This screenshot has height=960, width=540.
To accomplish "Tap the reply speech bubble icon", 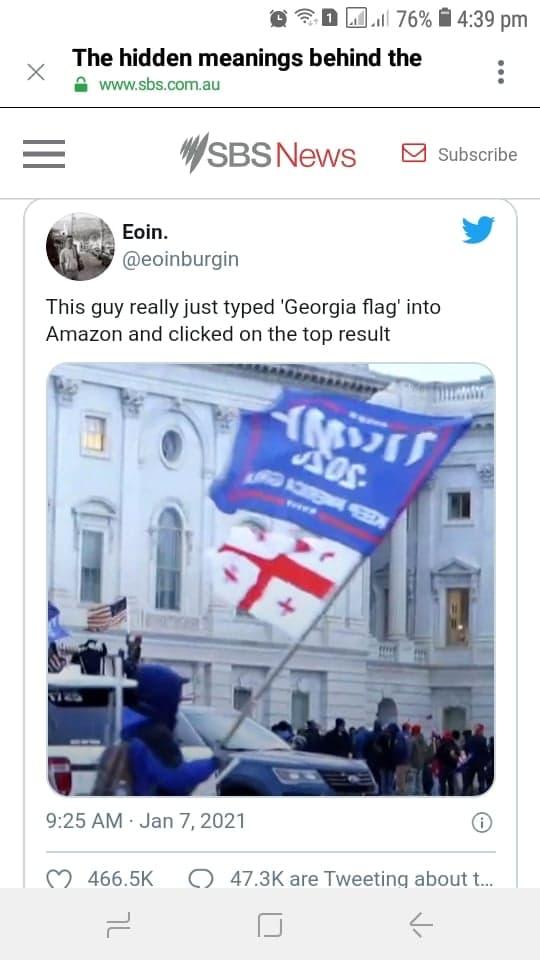I will [201, 879].
